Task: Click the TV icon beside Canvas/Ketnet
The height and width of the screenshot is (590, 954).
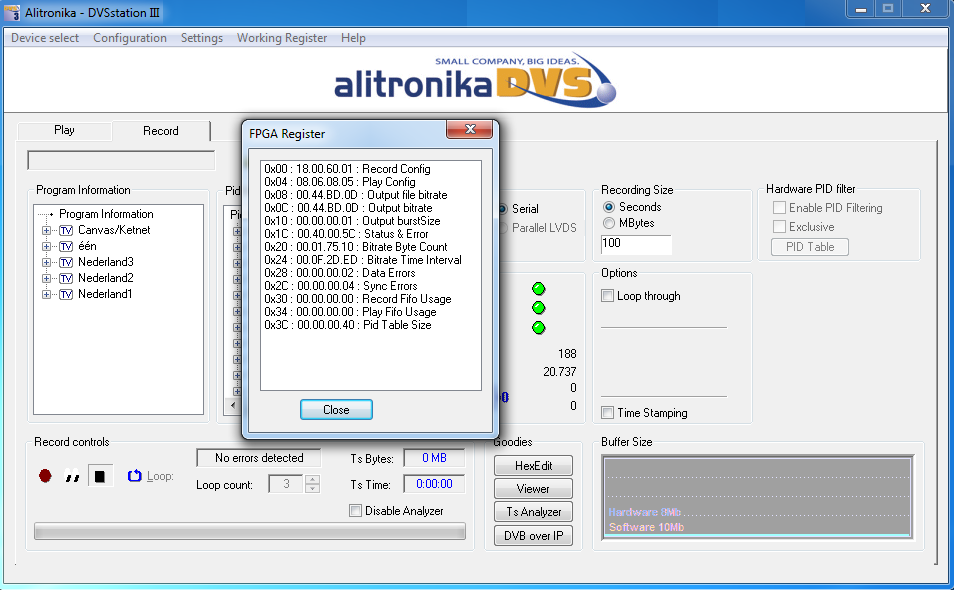Action: pyautogui.click(x=66, y=230)
